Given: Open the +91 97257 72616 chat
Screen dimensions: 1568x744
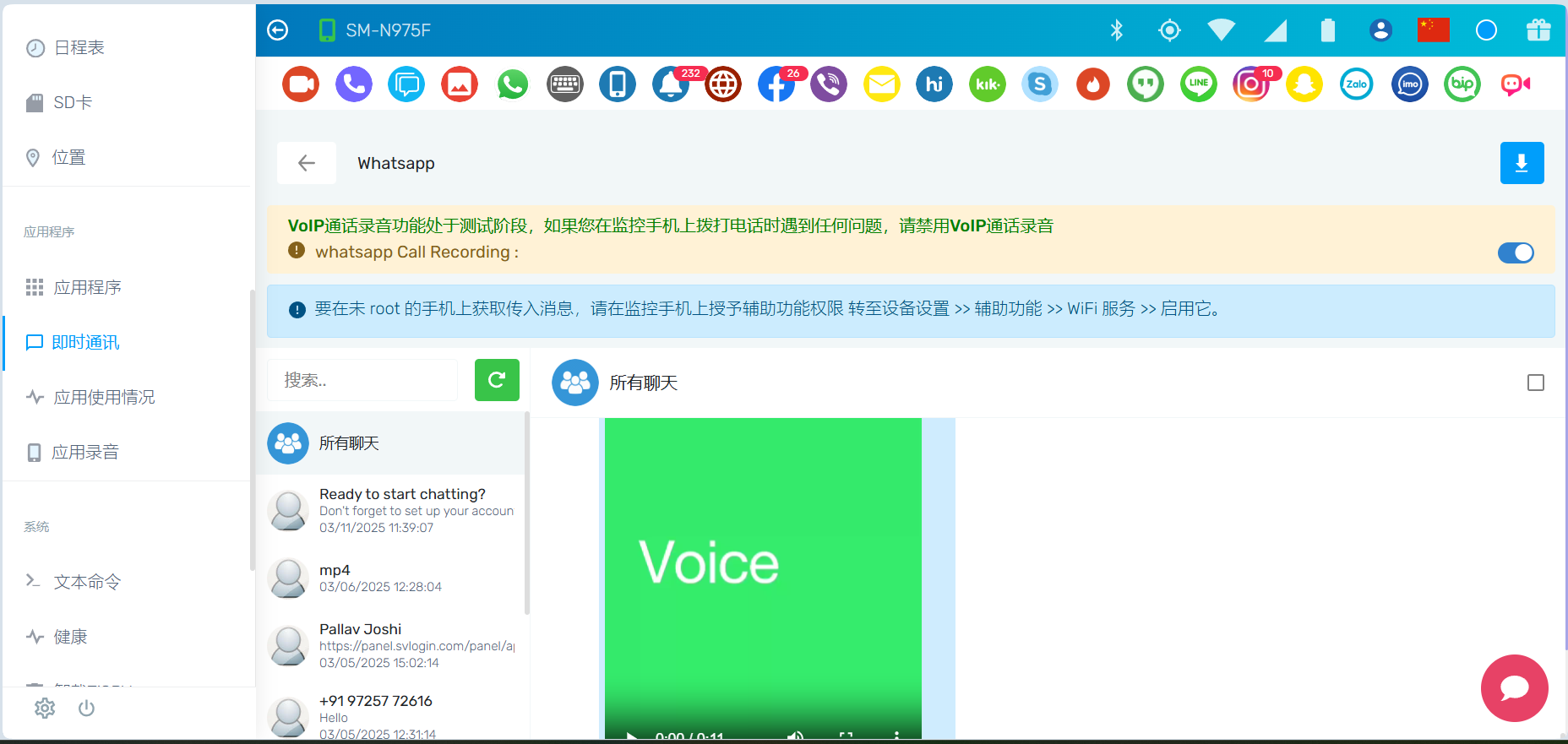Looking at the screenshot, I should pyautogui.click(x=390, y=717).
